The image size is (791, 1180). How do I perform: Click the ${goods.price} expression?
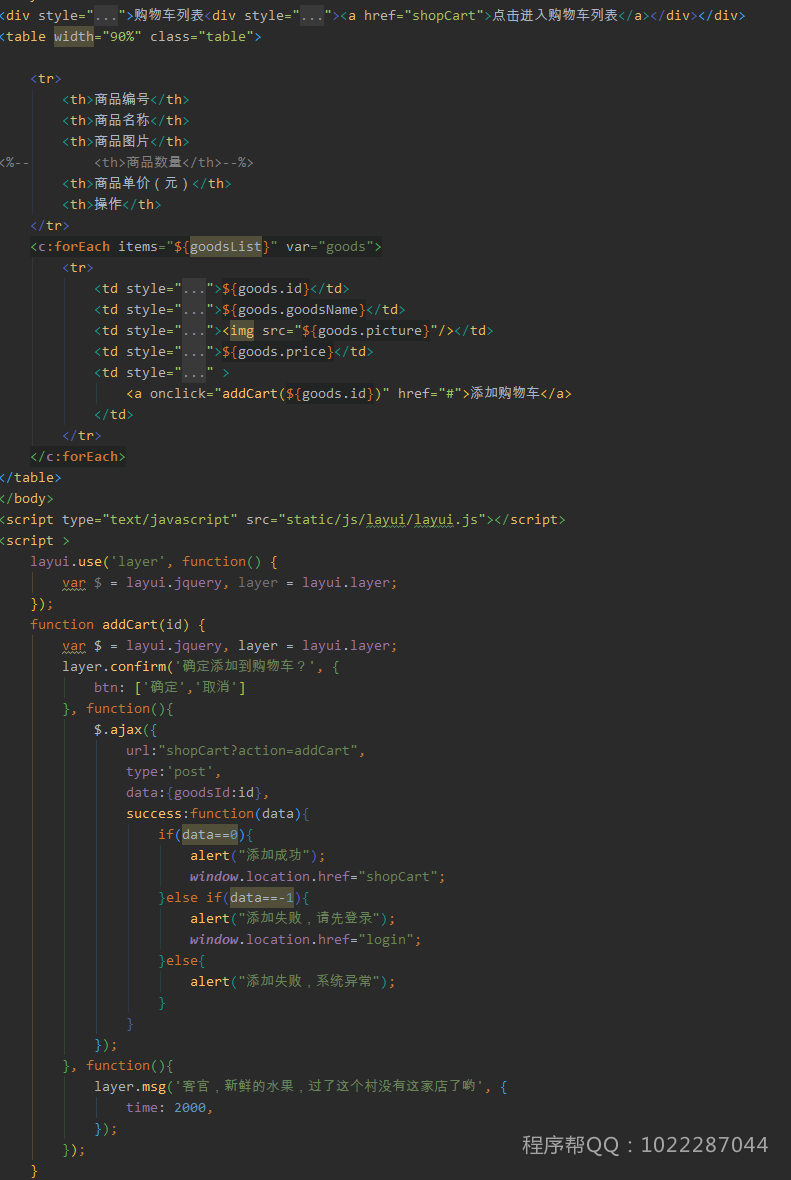pos(278,351)
